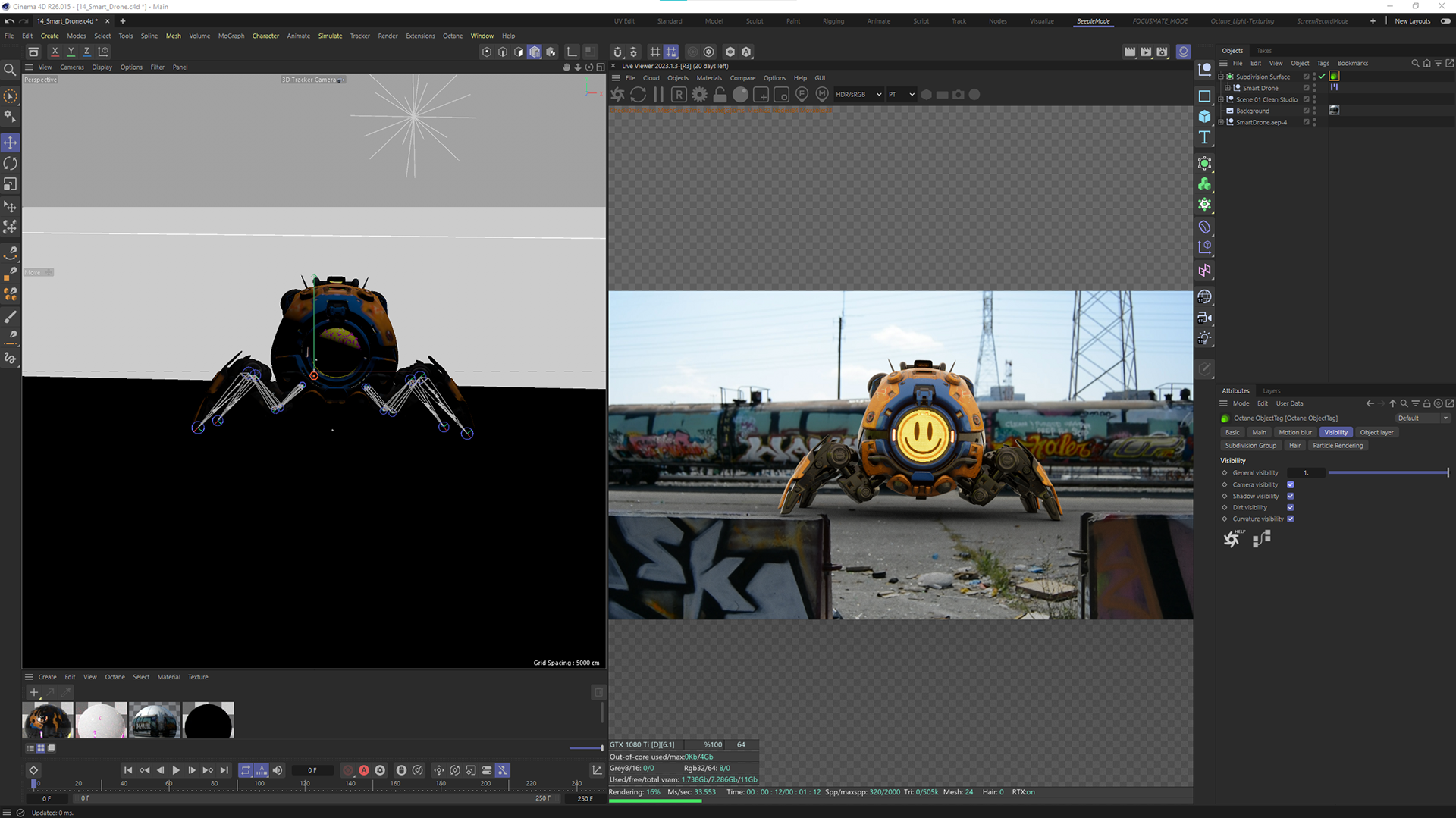Toggle the Curvature visibility checkbox
The image size is (1456, 818).
[1290, 519]
